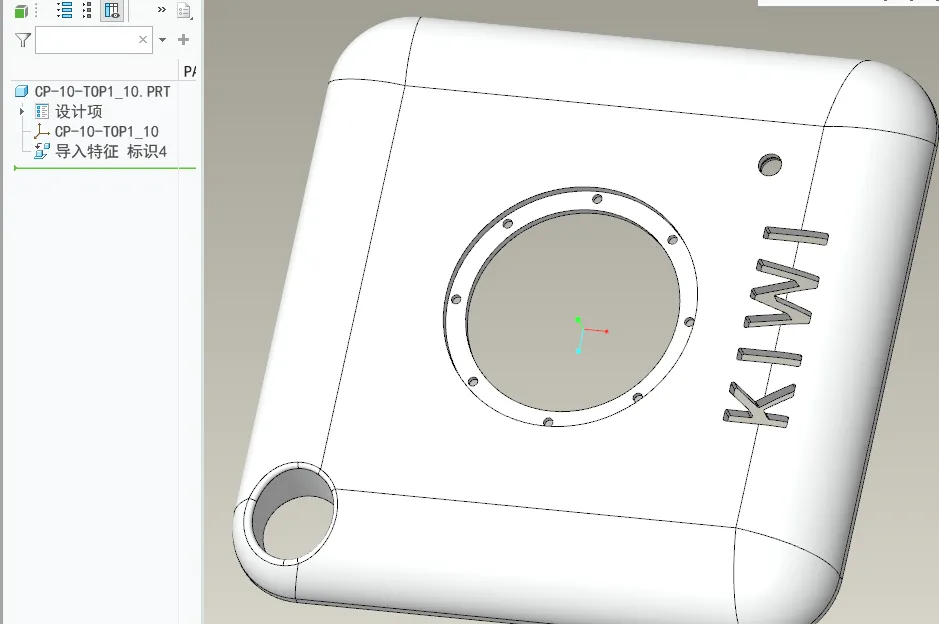Focus the model tree search field
This screenshot has width=939, height=624.
[93, 40]
